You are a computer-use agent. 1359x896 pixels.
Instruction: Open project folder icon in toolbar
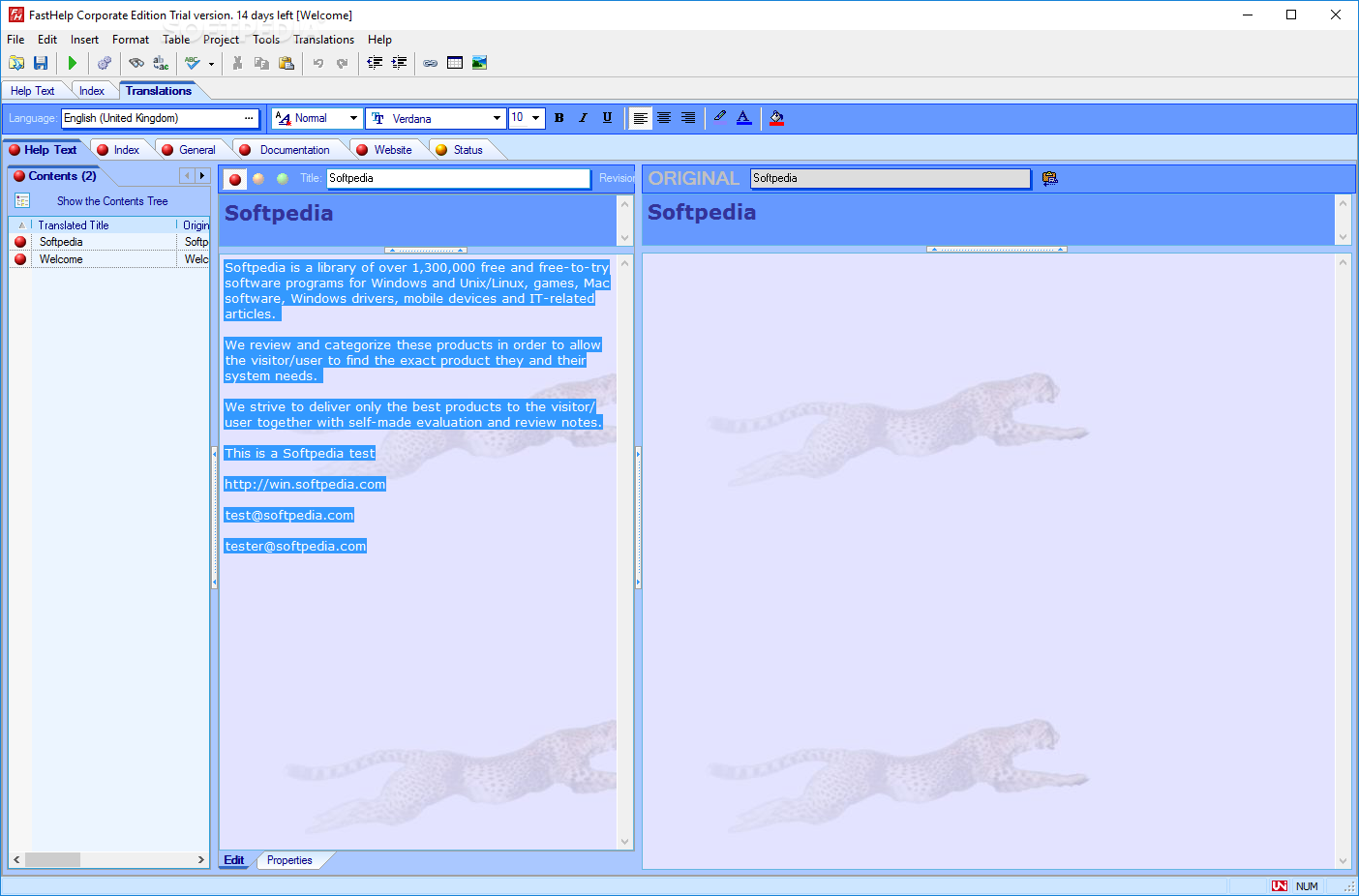(x=16, y=63)
